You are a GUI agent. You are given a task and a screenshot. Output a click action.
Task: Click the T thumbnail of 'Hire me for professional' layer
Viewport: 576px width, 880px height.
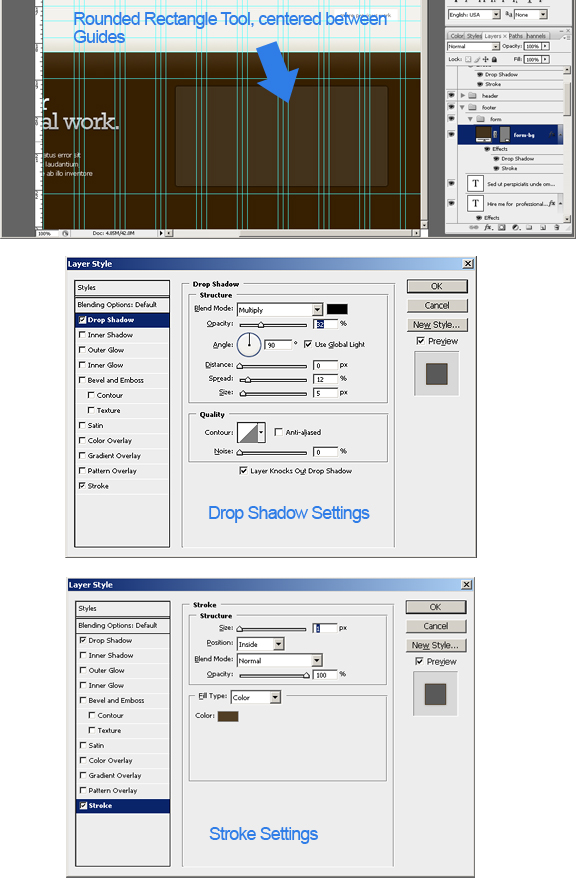[476, 203]
